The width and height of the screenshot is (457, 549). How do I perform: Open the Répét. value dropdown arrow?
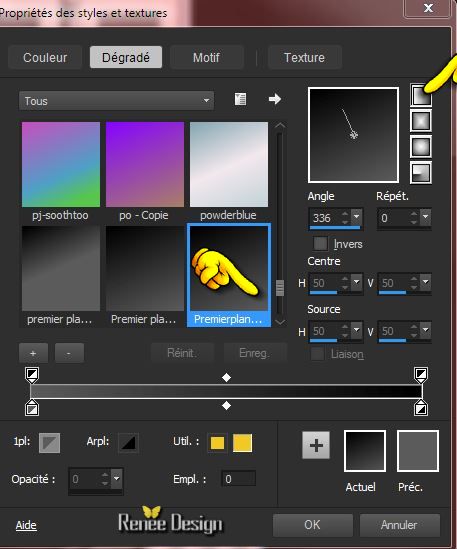click(425, 217)
